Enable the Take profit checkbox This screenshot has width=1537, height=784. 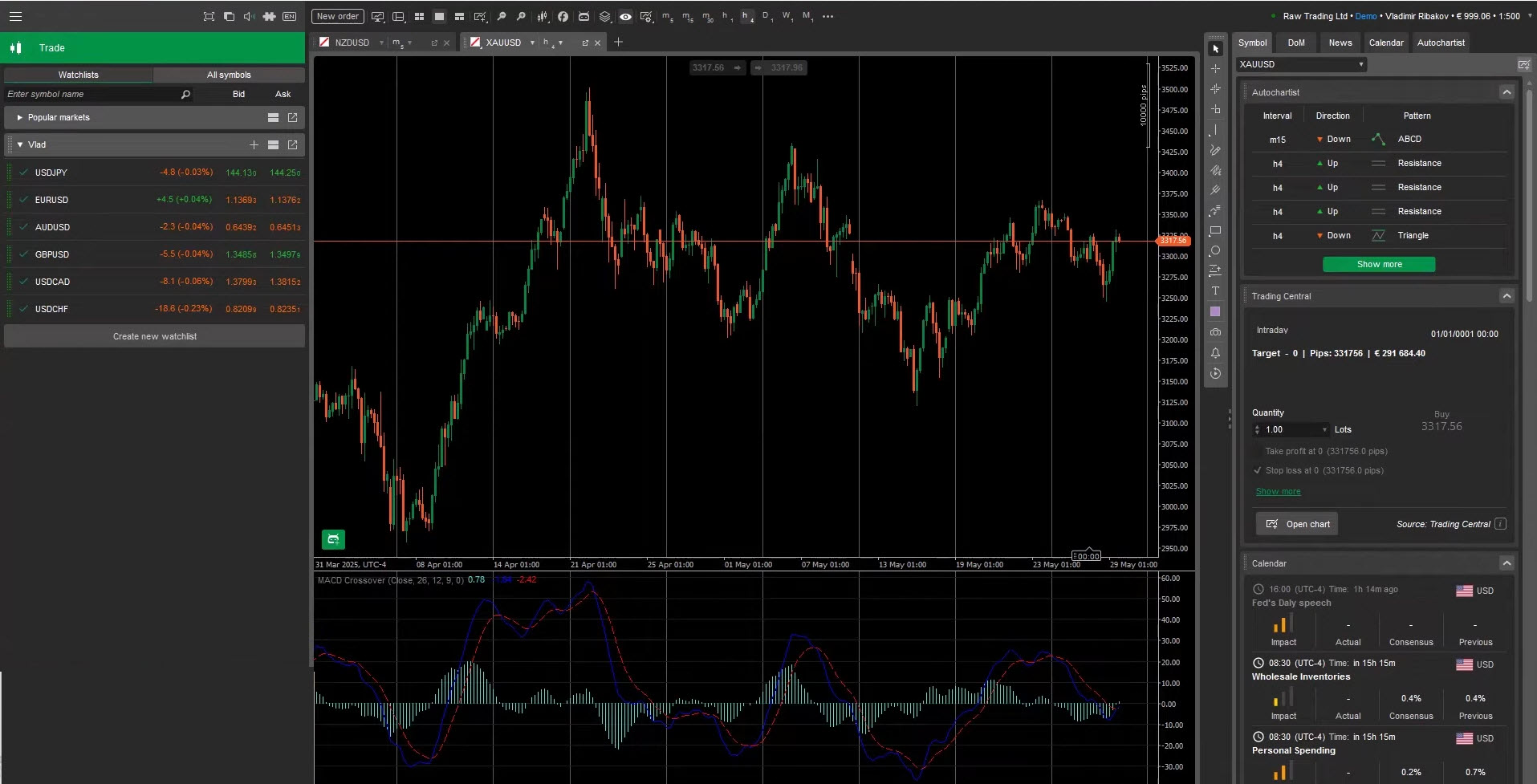pyautogui.click(x=1258, y=451)
